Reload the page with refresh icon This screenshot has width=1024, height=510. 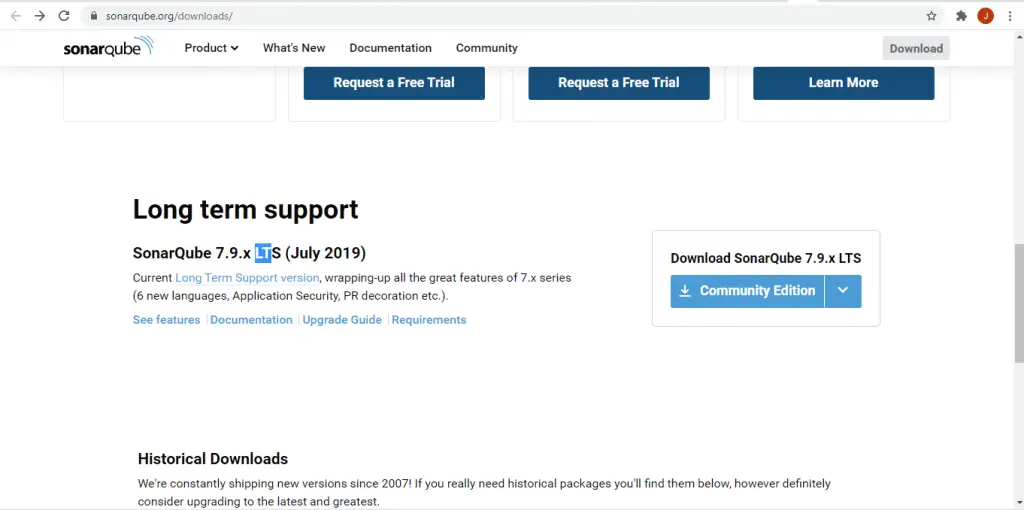[64, 16]
